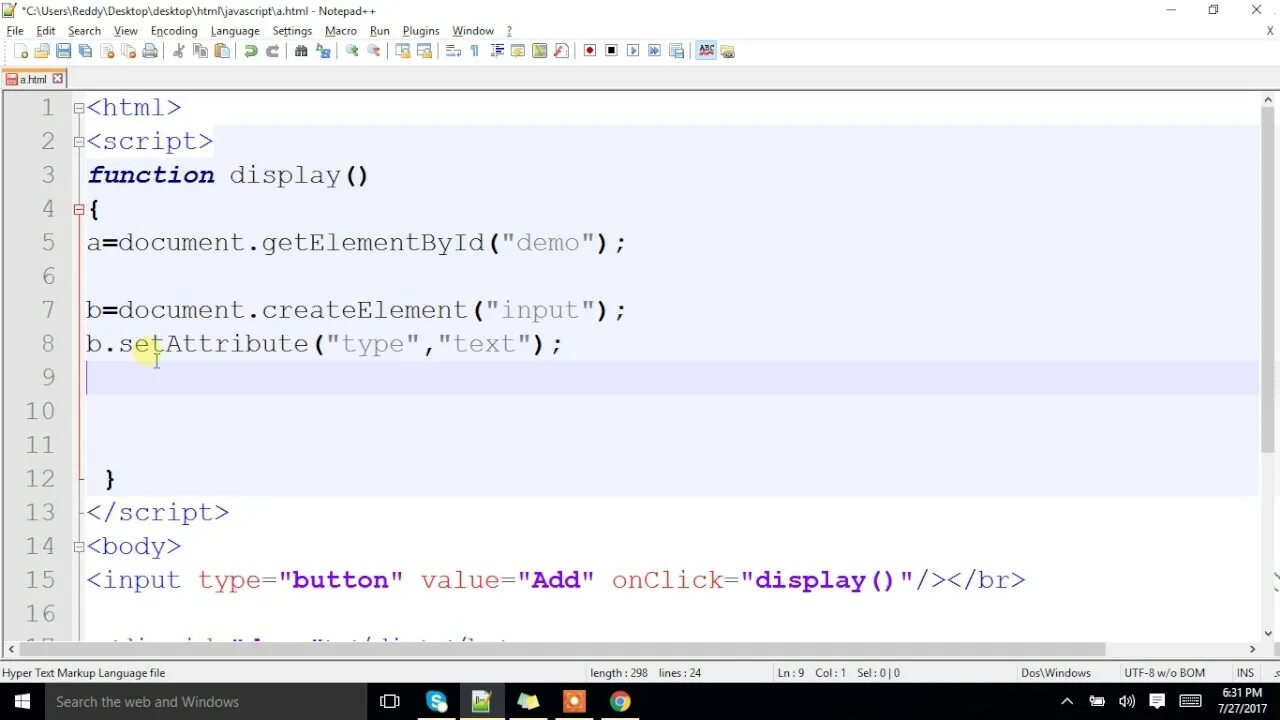Viewport: 1280px width, 720px height.
Task: Collapse the body fold marker on line 14
Action: click(79, 547)
